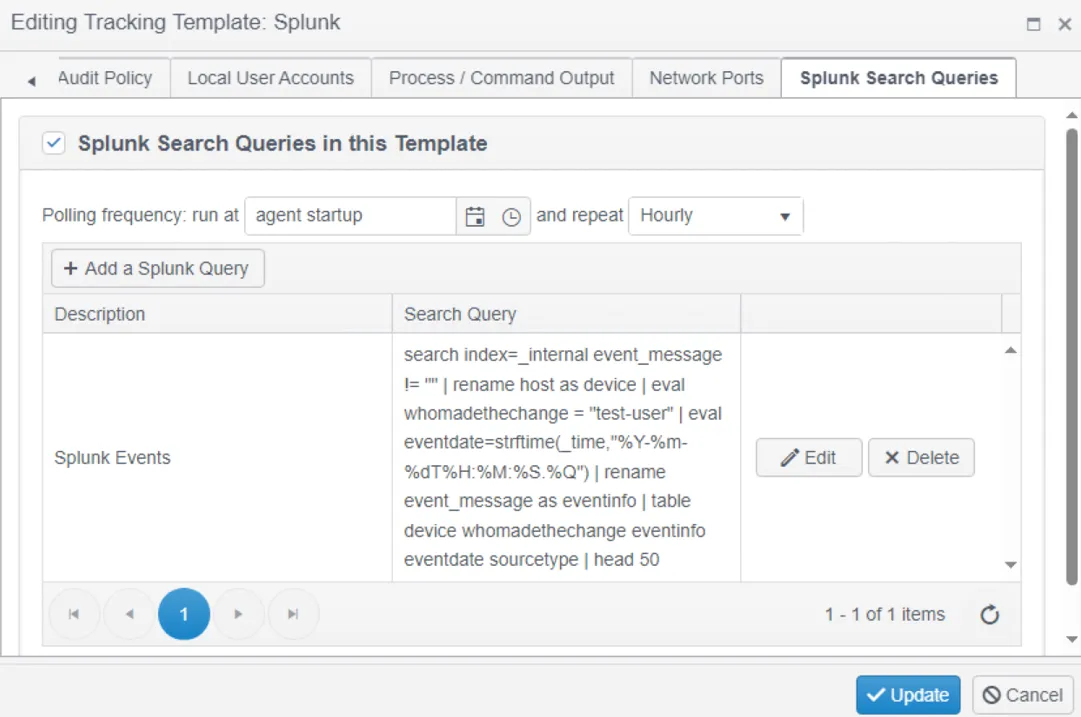The width and height of the screenshot is (1081, 717).
Task: Close the Editing Tracking Template dialog
Action: (1064, 24)
